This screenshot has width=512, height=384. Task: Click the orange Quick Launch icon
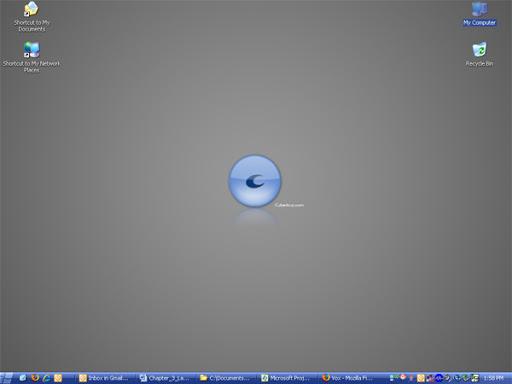click(58, 378)
